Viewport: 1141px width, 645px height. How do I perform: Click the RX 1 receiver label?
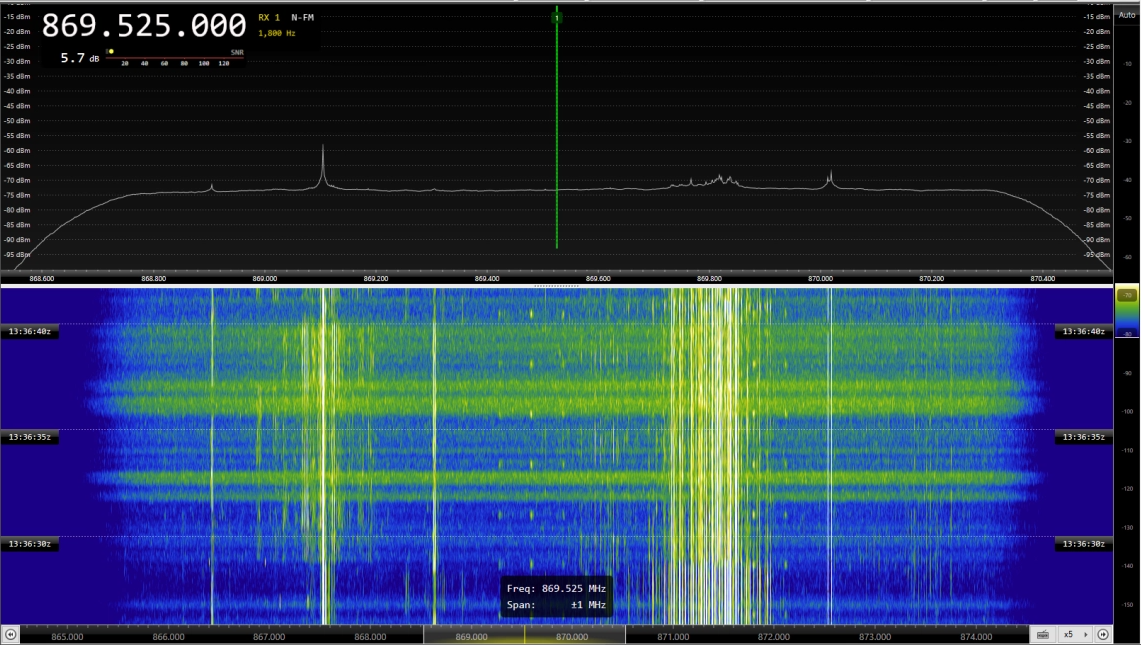pyautogui.click(x=269, y=17)
